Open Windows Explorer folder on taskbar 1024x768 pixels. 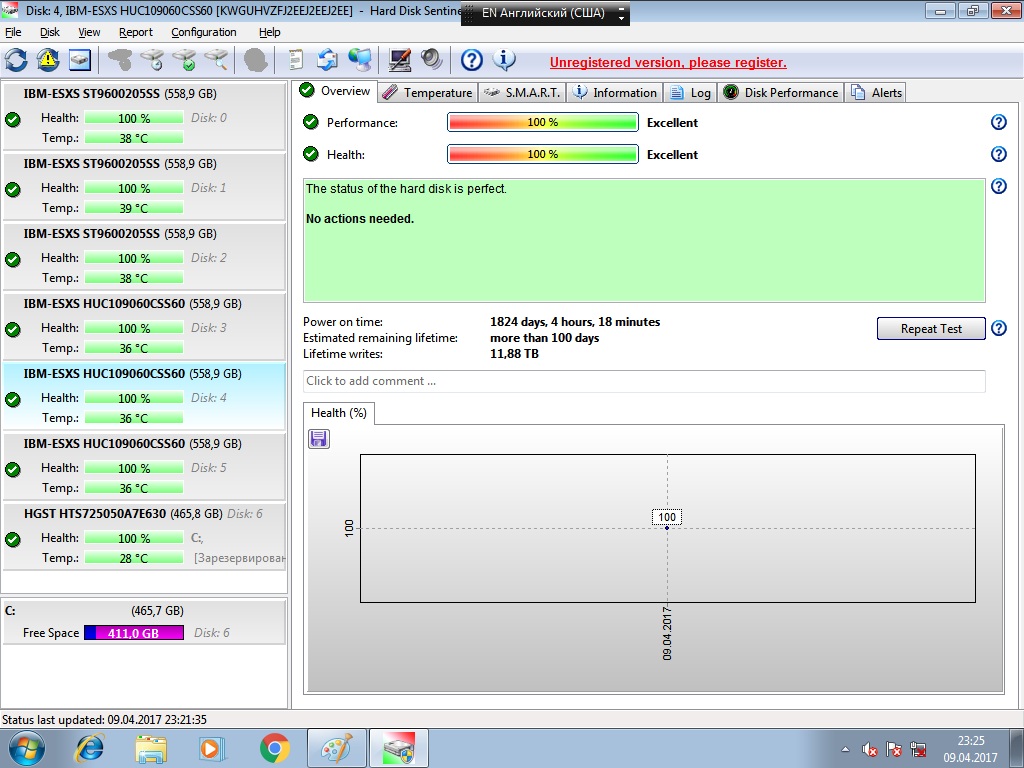click(150, 748)
